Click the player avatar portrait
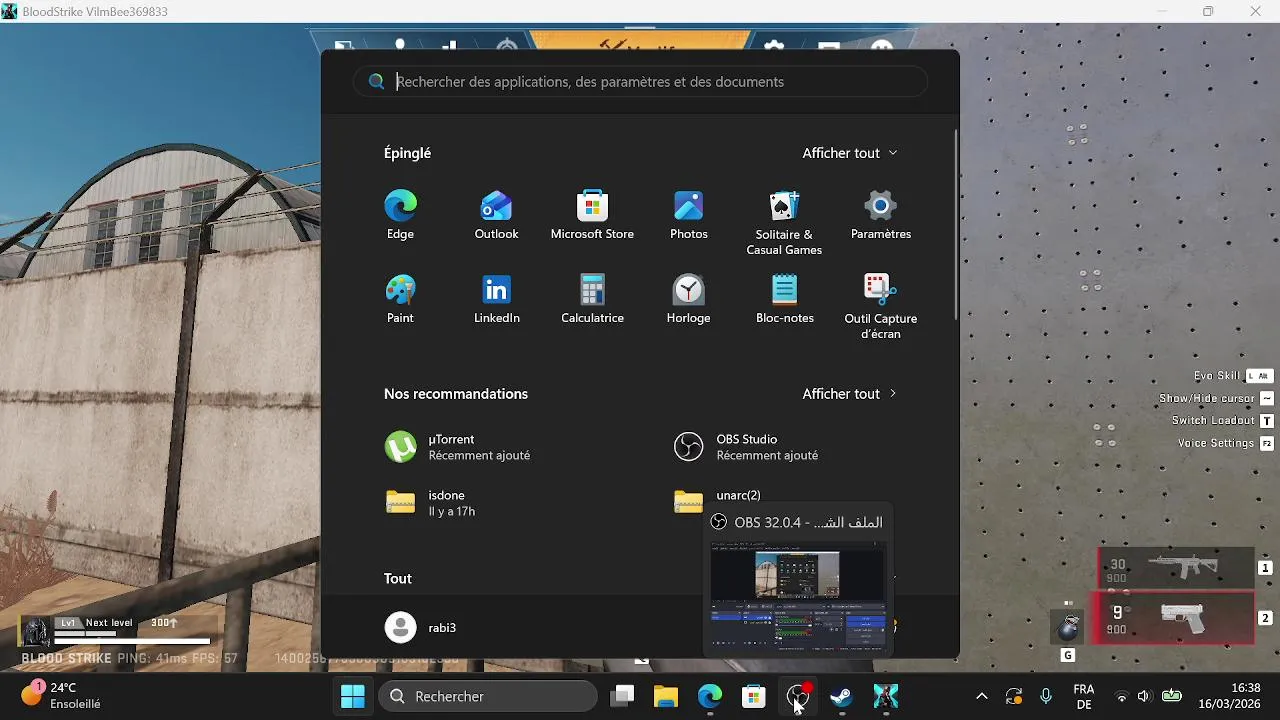This screenshot has width=1280, height=720. coord(36,632)
